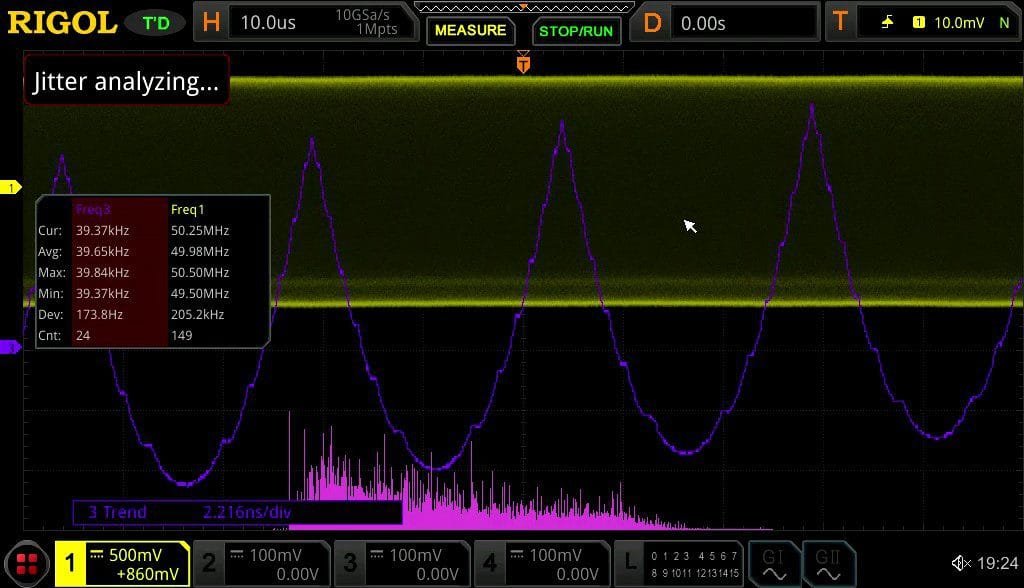Click the trigger rising edge icon
Screen dimensions: 1024x588
click(887, 22)
